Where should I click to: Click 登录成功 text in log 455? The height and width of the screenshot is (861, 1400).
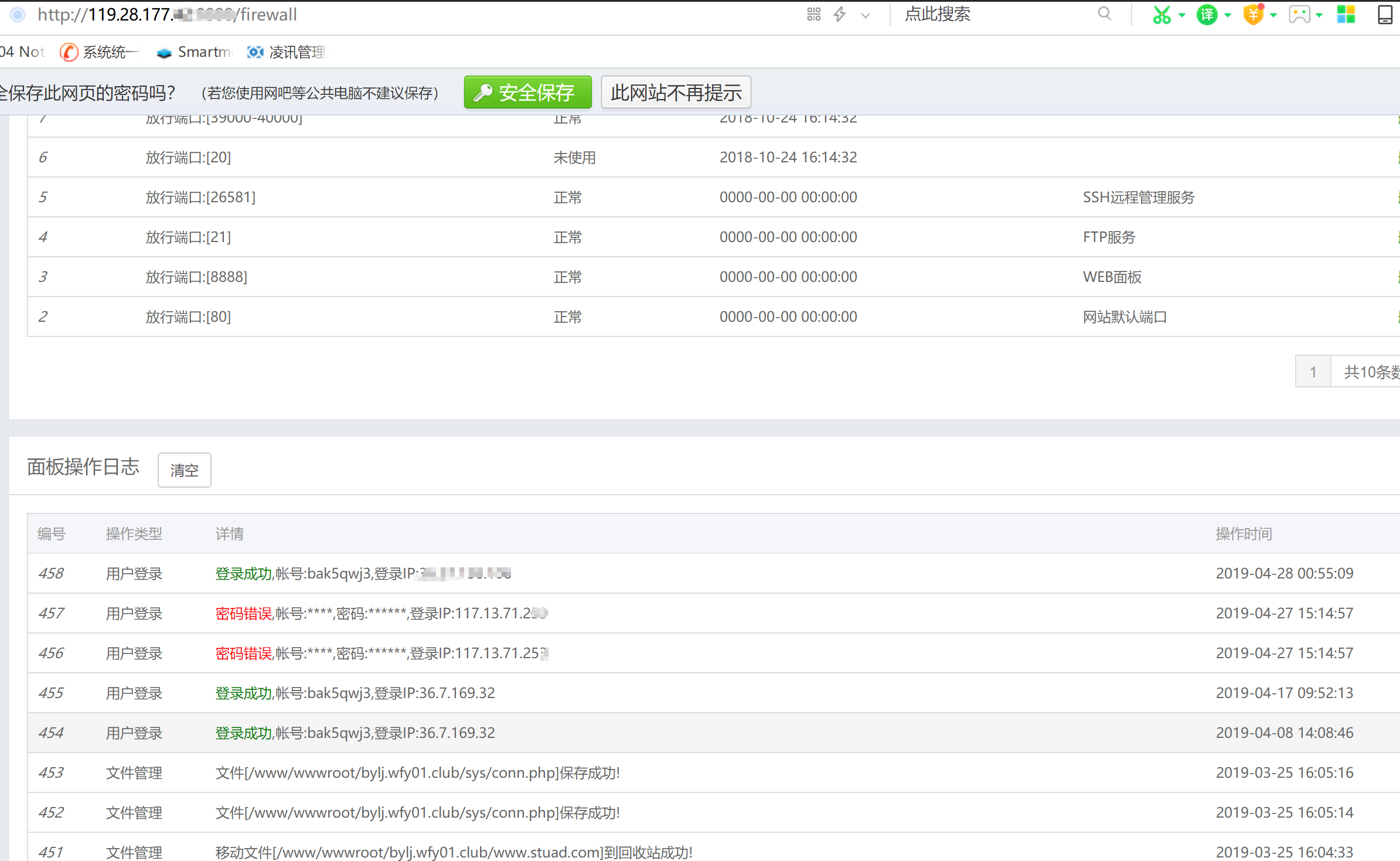pos(243,693)
